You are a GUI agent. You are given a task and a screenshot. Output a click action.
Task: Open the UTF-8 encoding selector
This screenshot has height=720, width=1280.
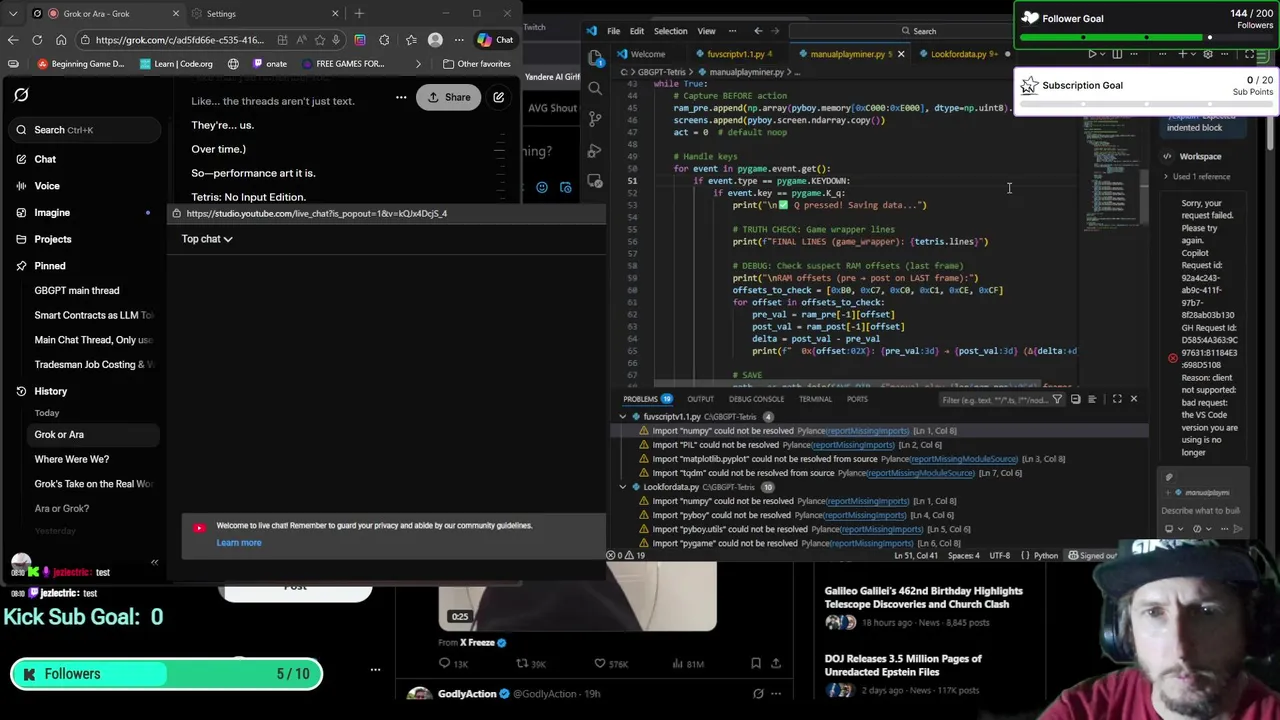(999, 555)
